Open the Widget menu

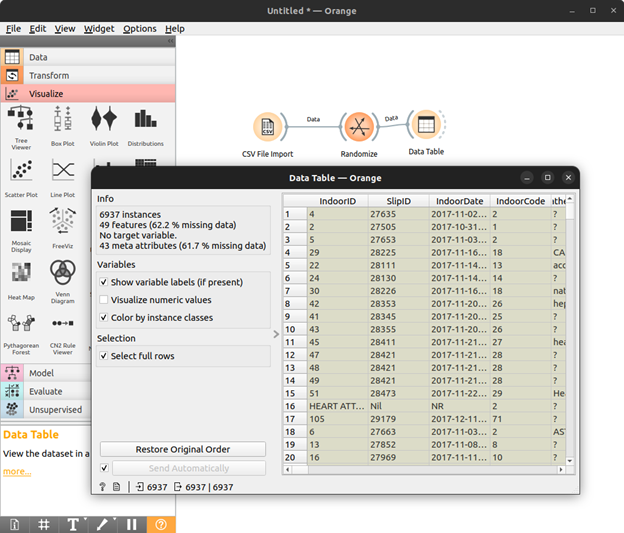[99, 29]
